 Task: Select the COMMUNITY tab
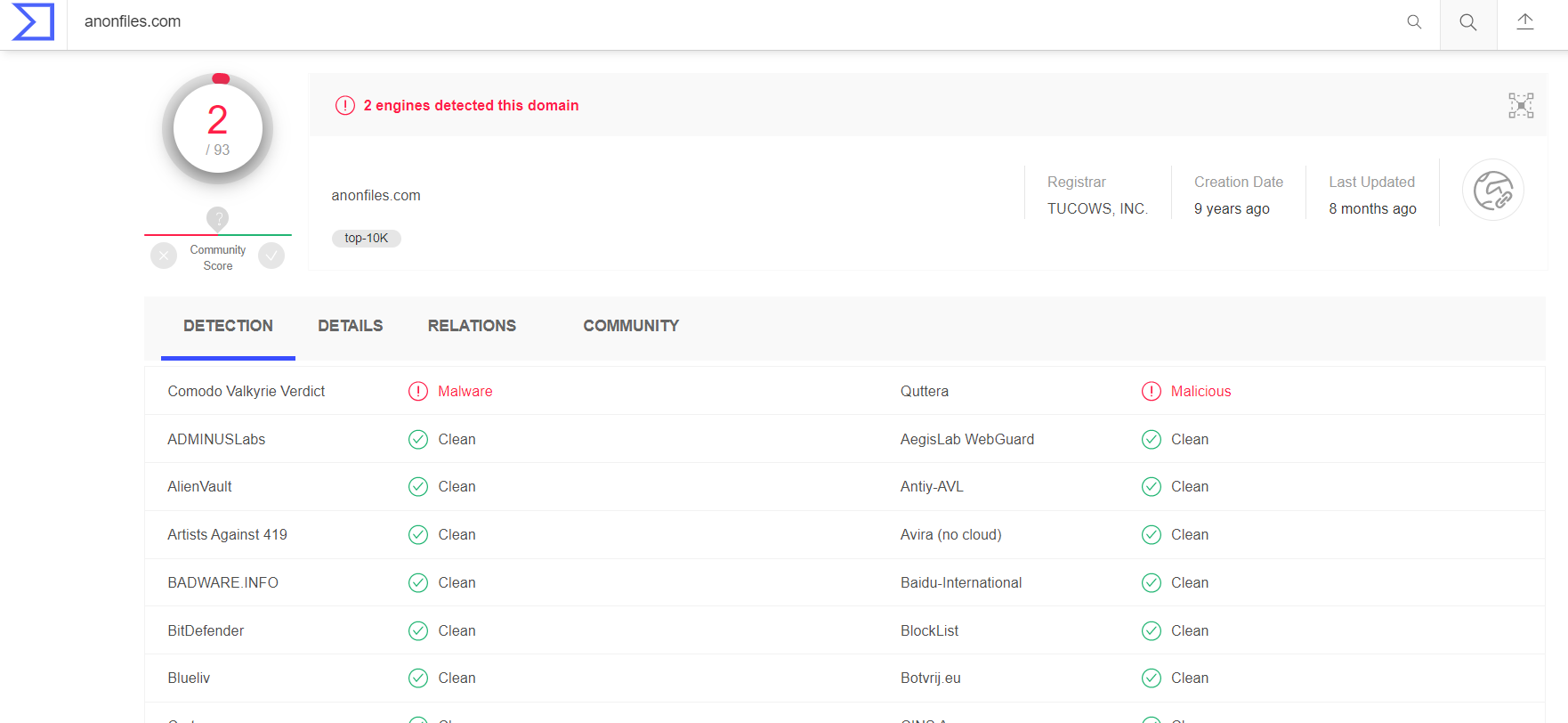(x=631, y=326)
